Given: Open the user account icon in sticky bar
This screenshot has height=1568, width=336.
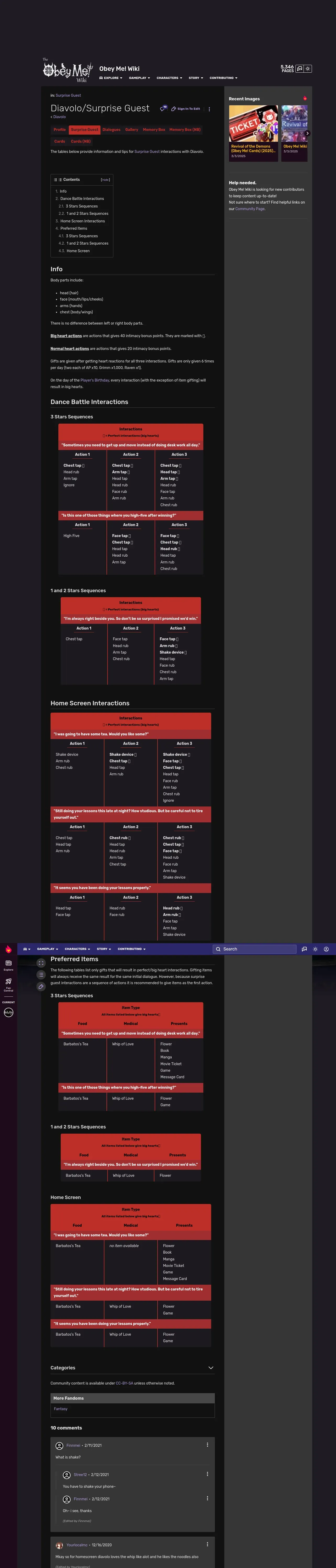Looking at the screenshot, I should [326, 949].
